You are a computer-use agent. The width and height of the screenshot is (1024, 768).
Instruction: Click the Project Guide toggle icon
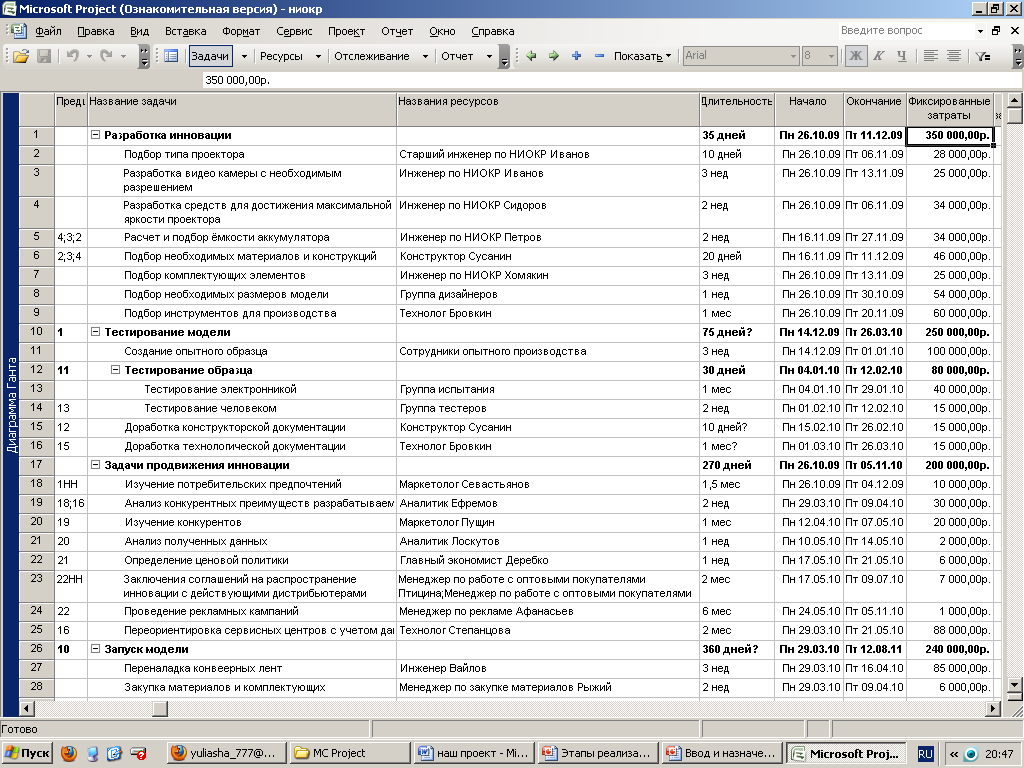click(x=171, y=56)
